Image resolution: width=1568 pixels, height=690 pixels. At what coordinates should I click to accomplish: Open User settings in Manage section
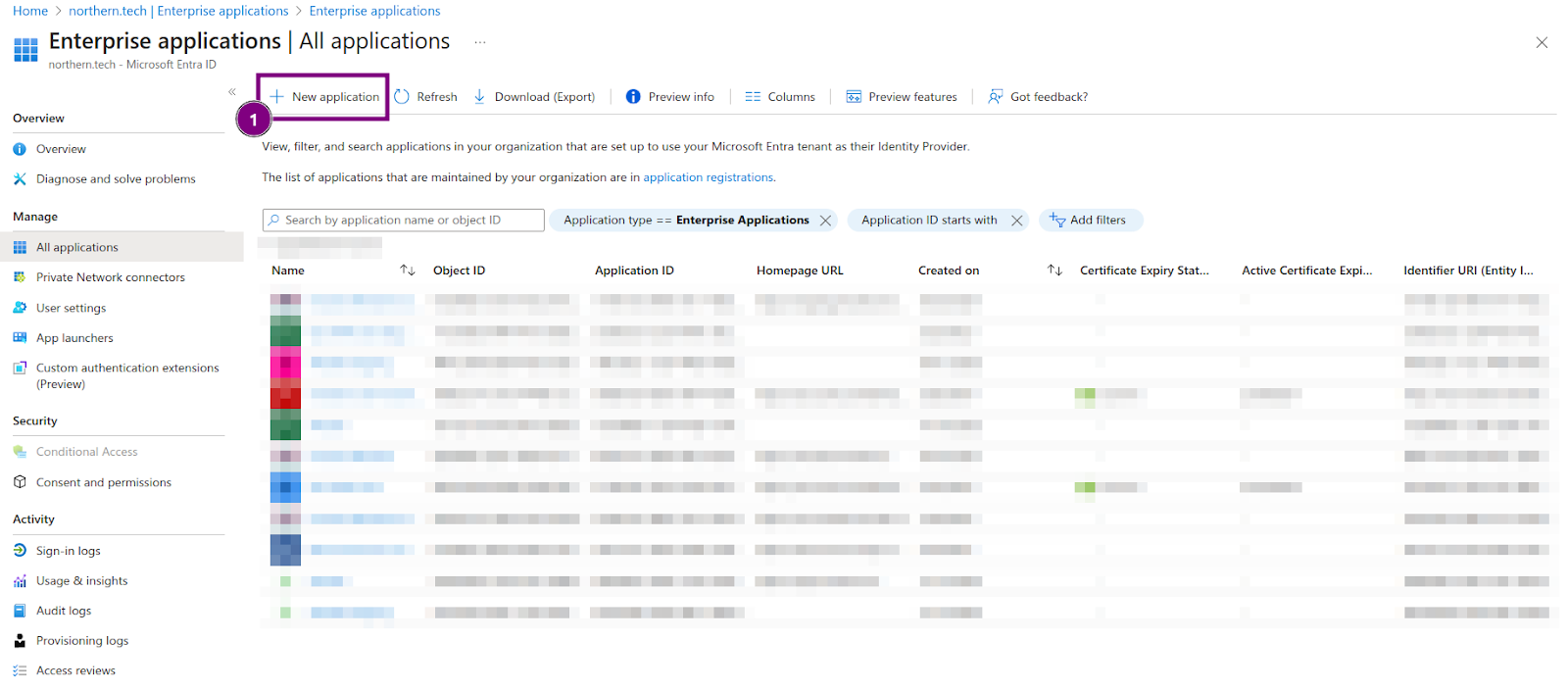pyautogui.click(x=71, y=308)
